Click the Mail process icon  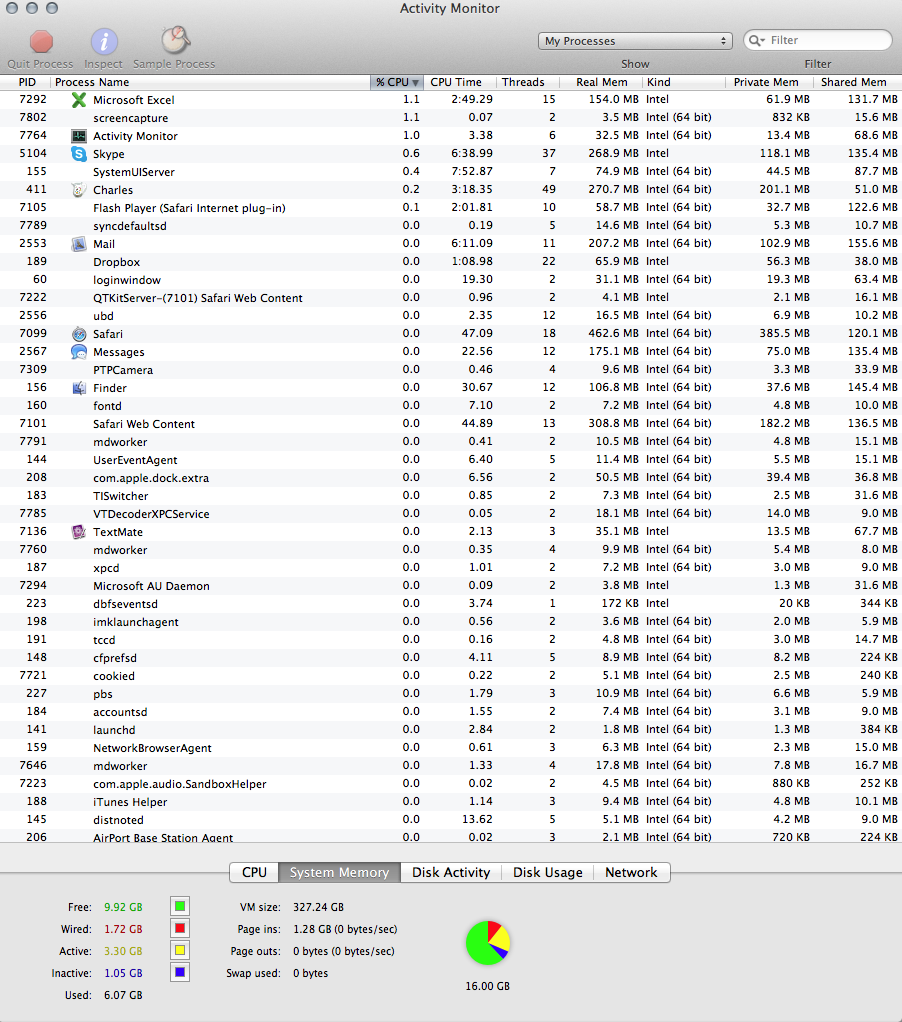tap(79, 244)
